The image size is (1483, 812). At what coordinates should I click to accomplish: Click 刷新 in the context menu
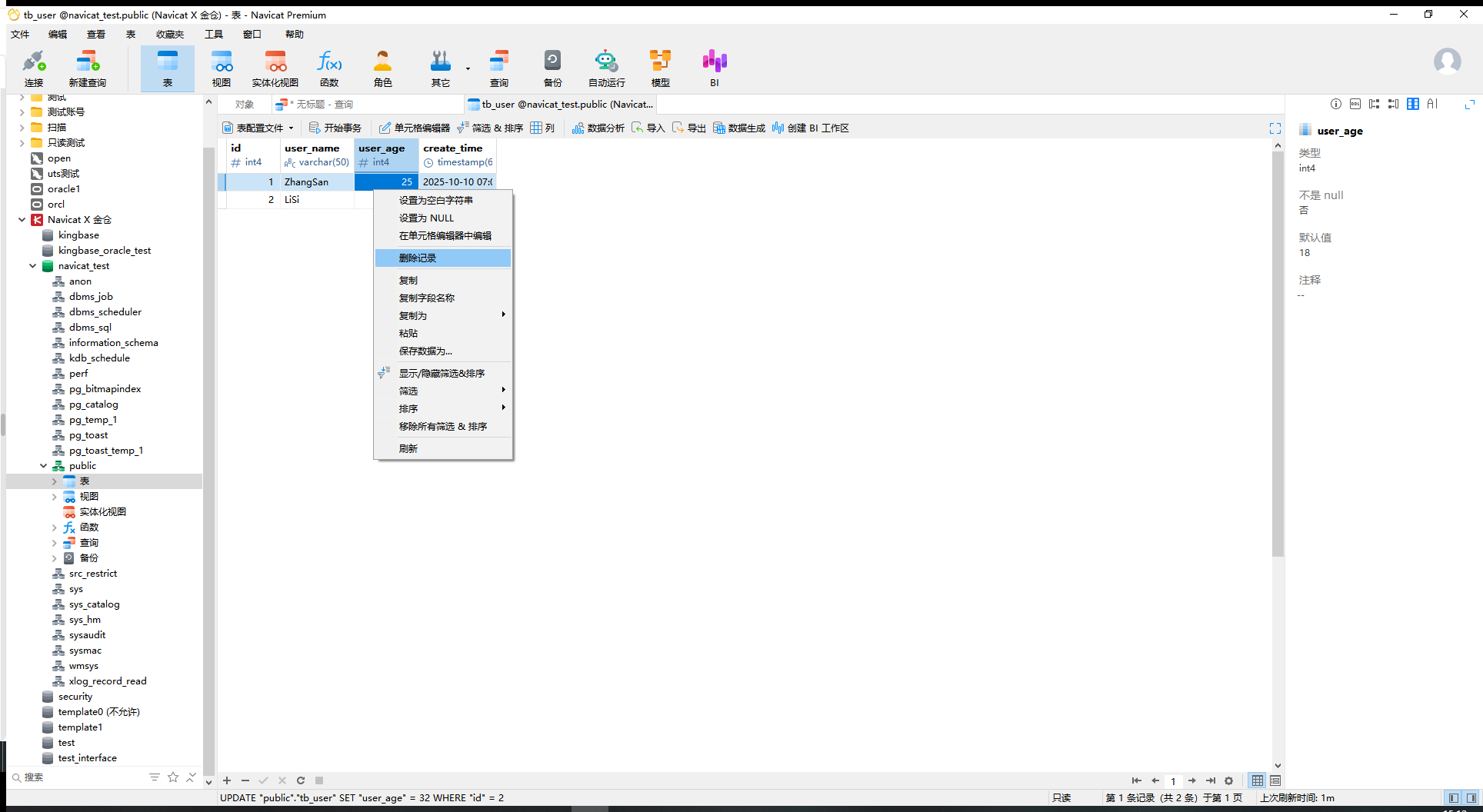(443, 449)
